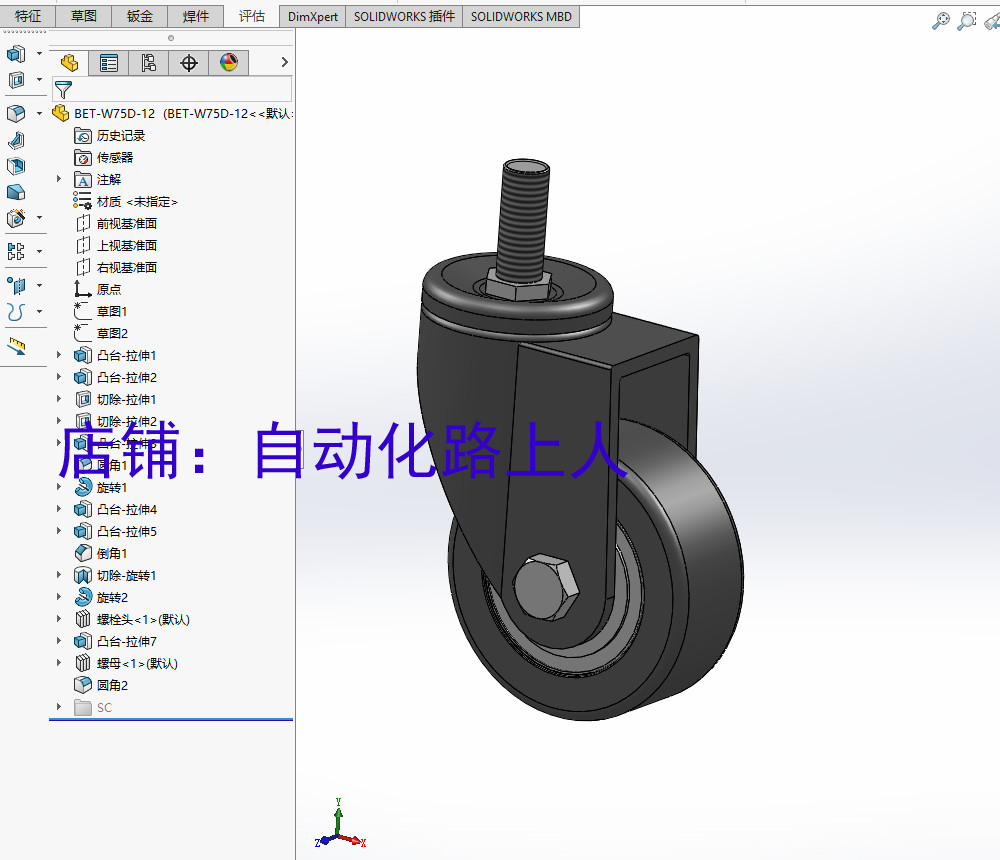Expand the SC folder
Screen dimensions: 1000x860
click(59, 707)
